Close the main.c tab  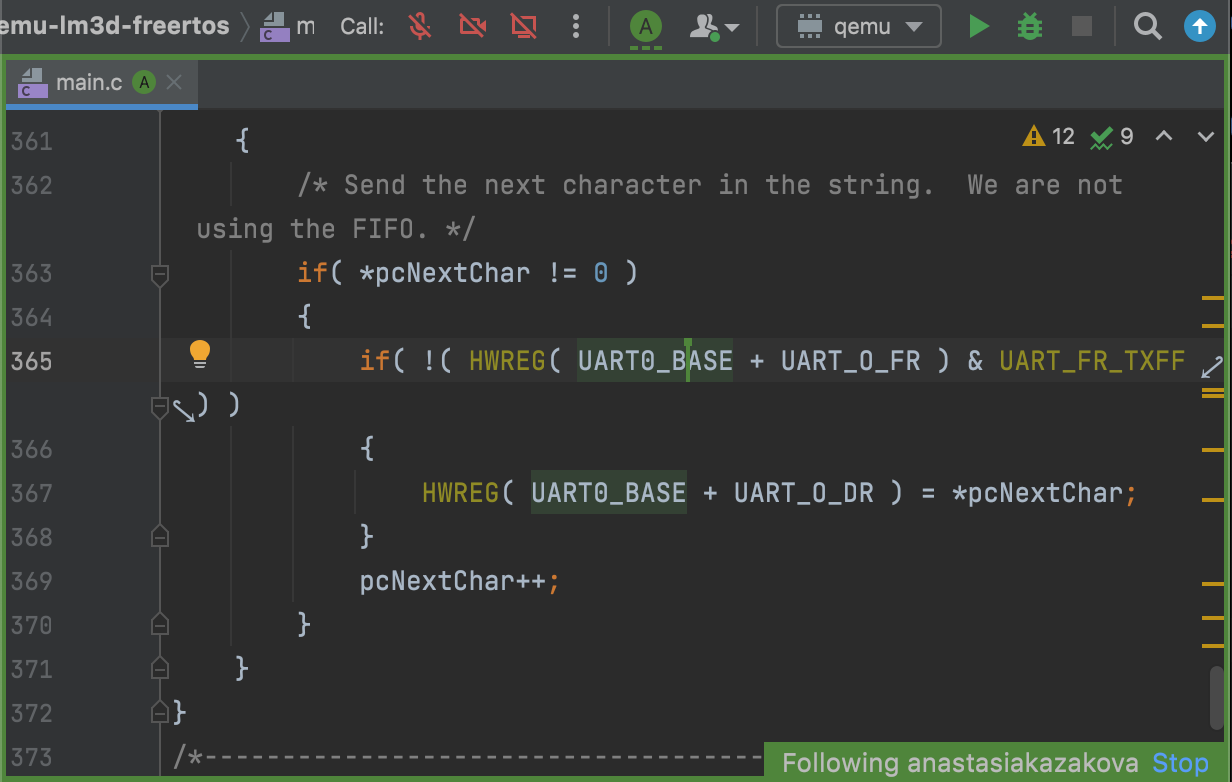(x=175, y=83)
